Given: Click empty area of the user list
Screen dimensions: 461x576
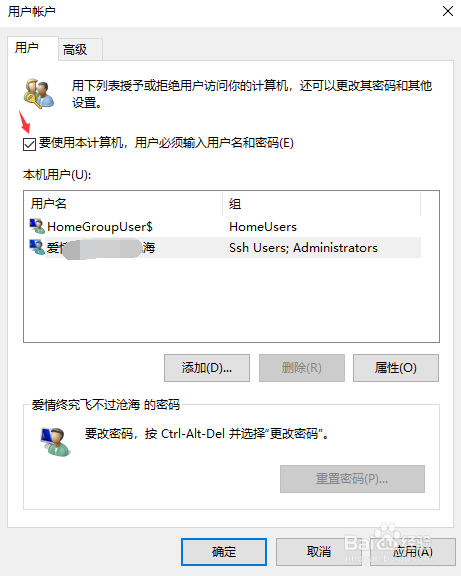Looking at the screenshot, I should [231, 299].
